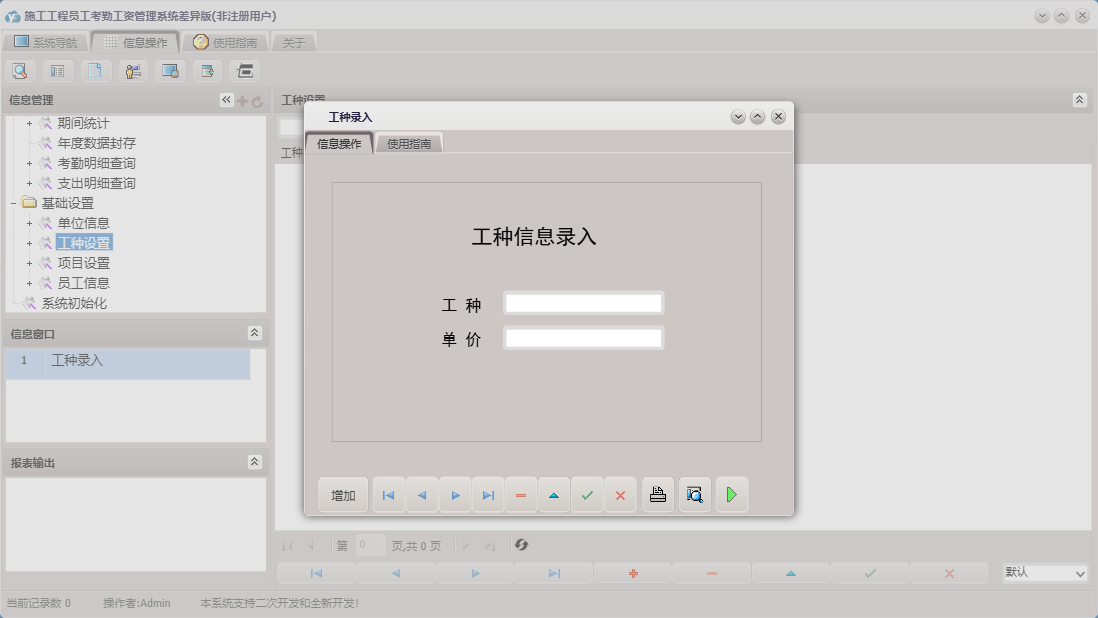Click the page number field in pager
Image resolution: width=1098 pixels, height=618 pixels.
tap(370, 545)
